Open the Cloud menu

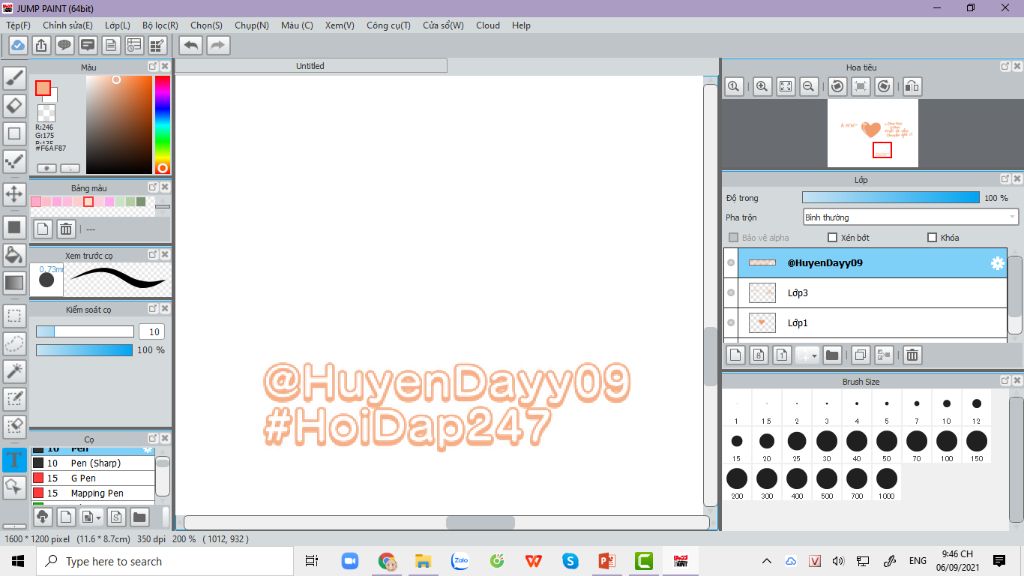click(488, 25)
